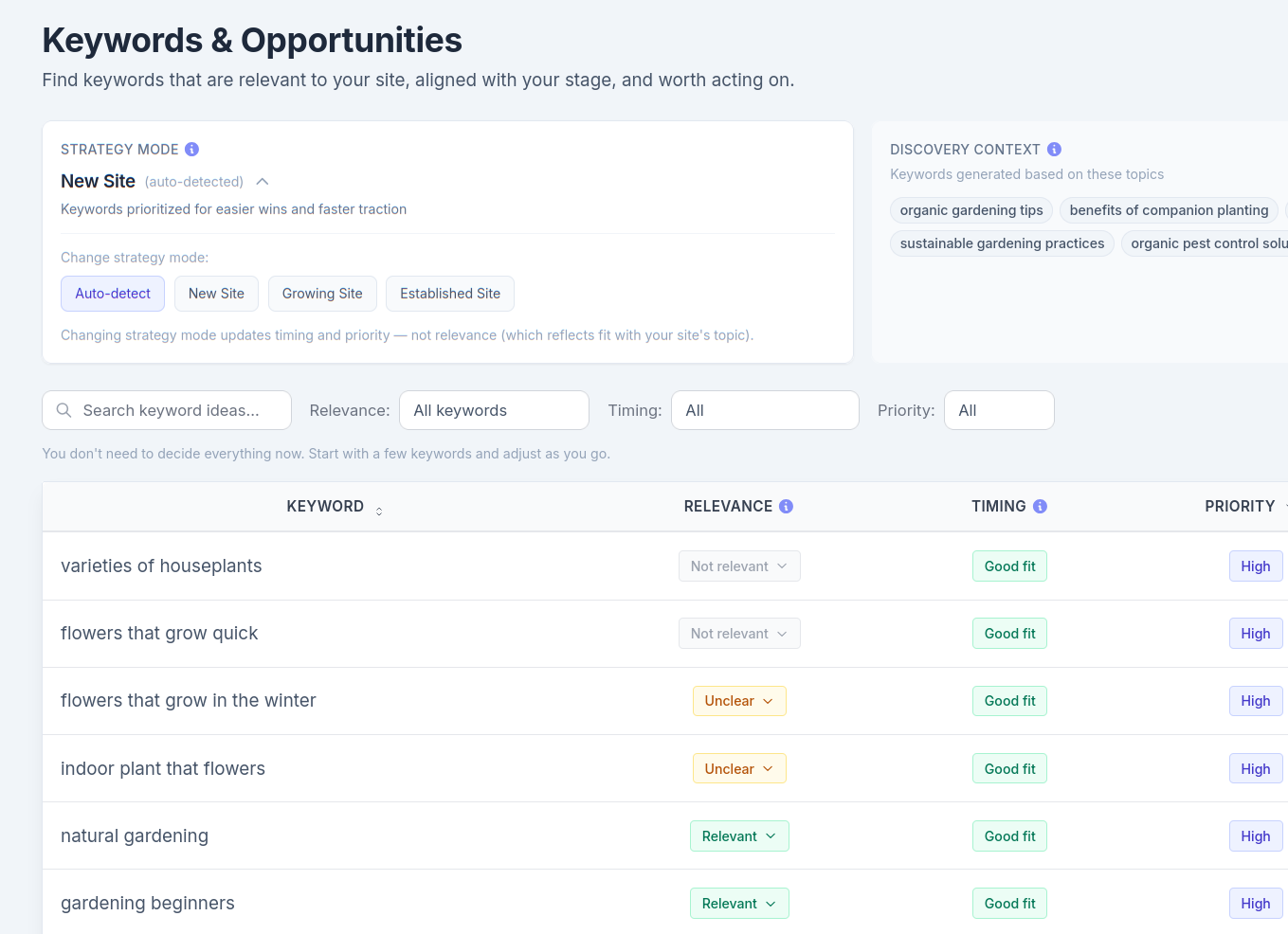The height and width of the screenshot is (934, 1288).
Task: Click the sort arrows beside the Keyword header
Action: [x=378, y=511]
